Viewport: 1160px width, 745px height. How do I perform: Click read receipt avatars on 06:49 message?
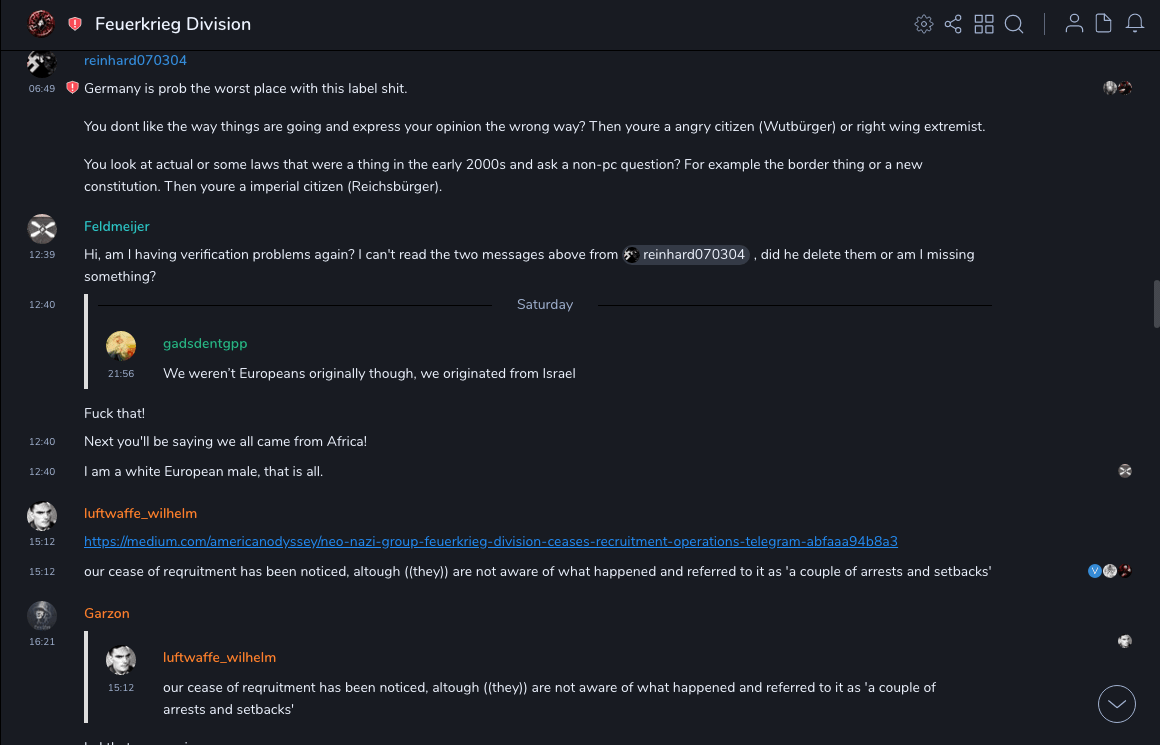(x=1117, y=88)
